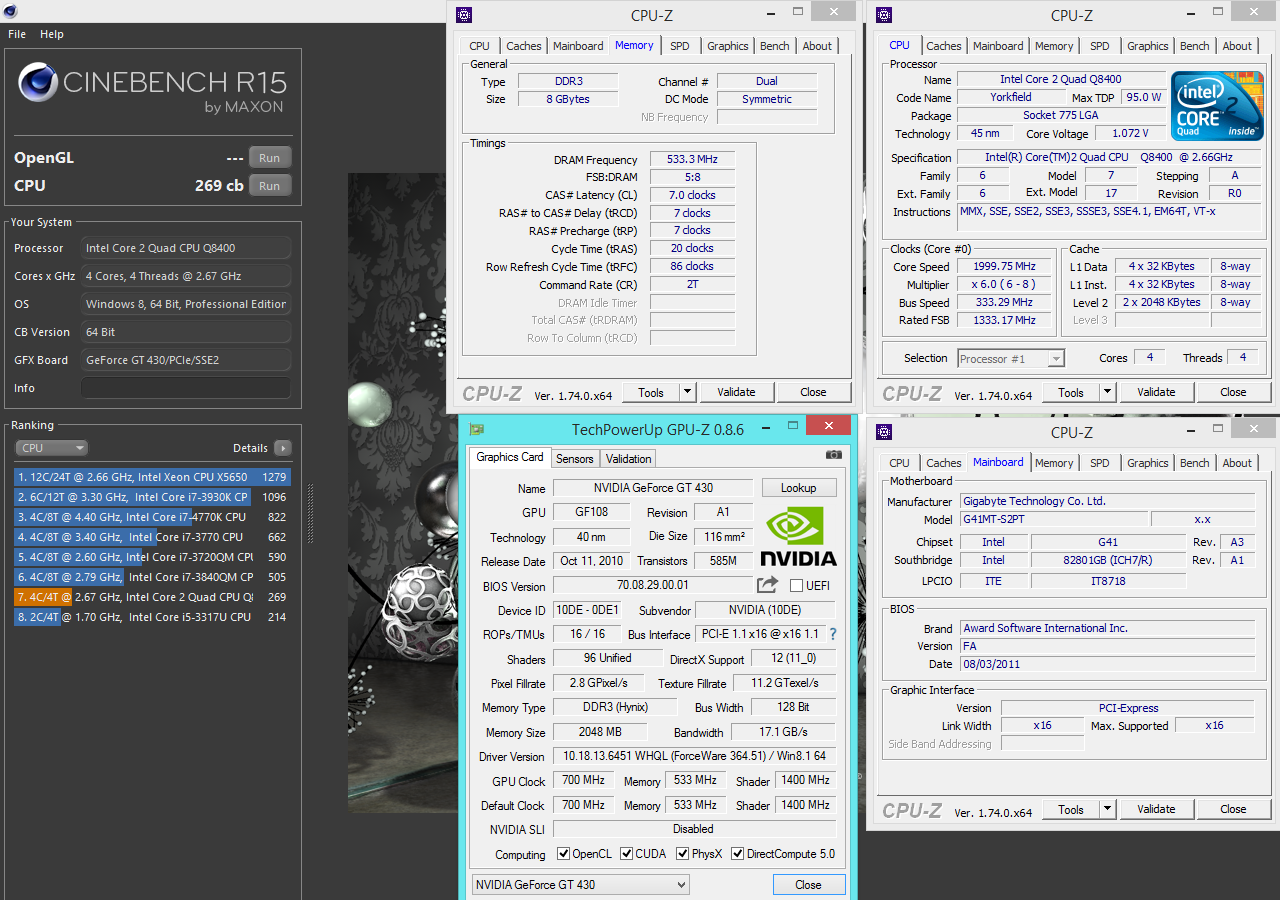
Task: Select the Graphics Card tab in GPU-Z
Action: click(x=510, y=457)
